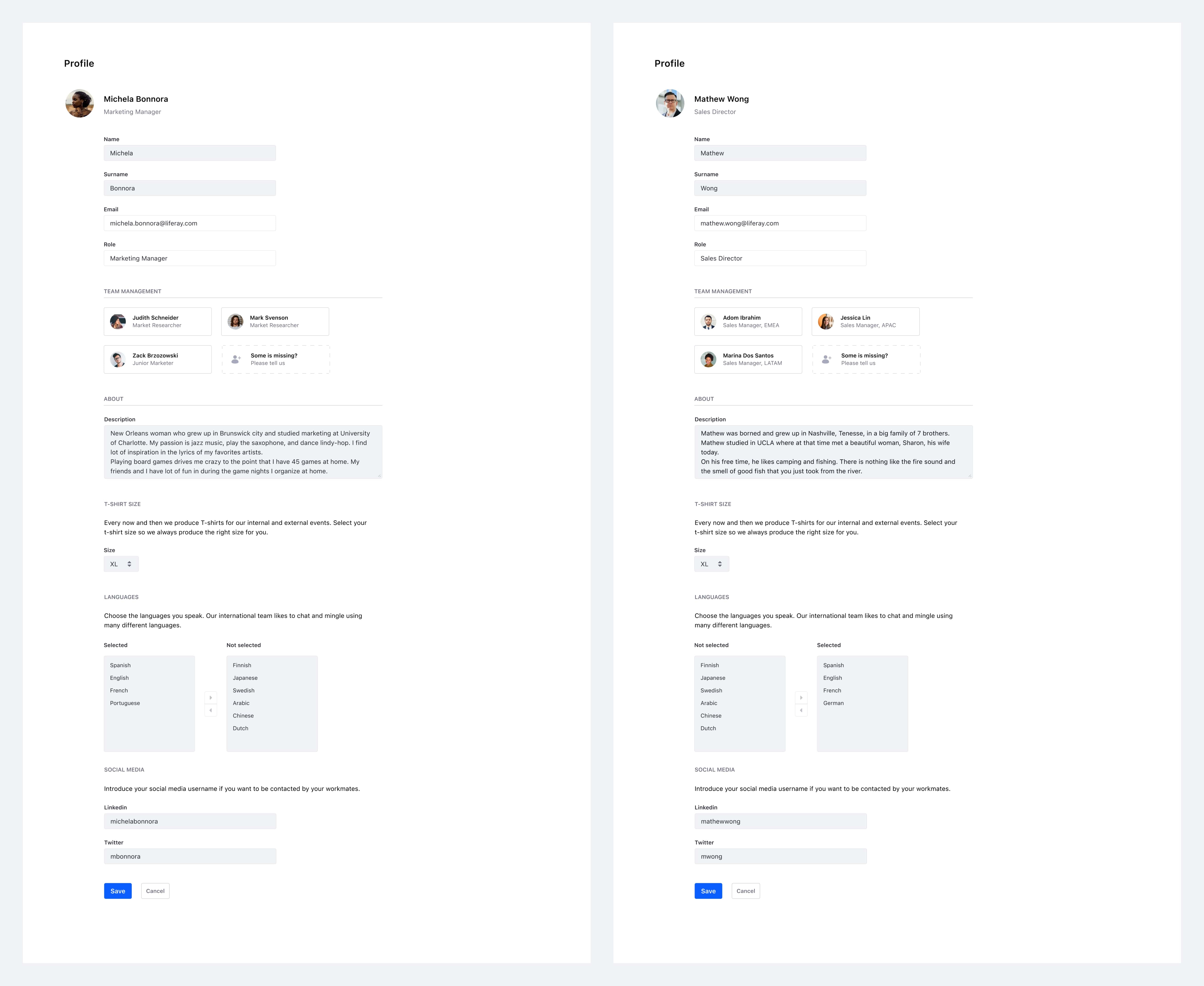Viewport: 1204px width, 986px height.
Task: Click Mathew's description text area
Action: pos(833,452)
